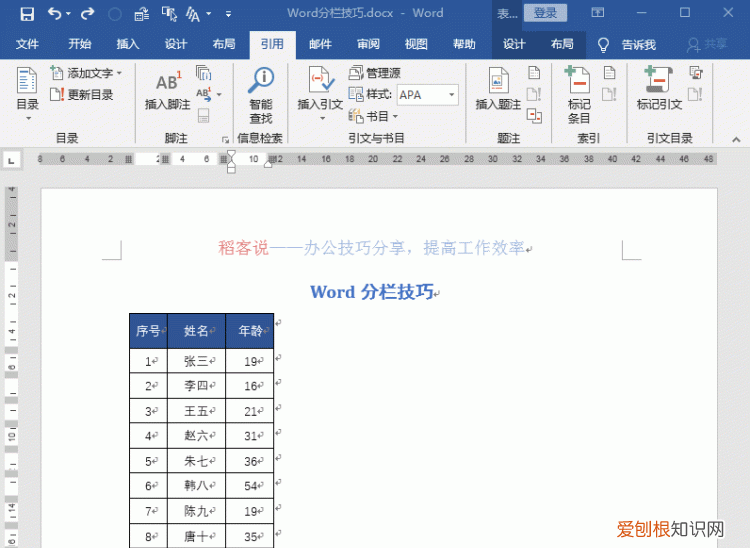Image resolution: width=750 pixels, height=548 pixels.
Task: Click Update Table of Contents (更新目录)
Action: [x=82, y=94]
